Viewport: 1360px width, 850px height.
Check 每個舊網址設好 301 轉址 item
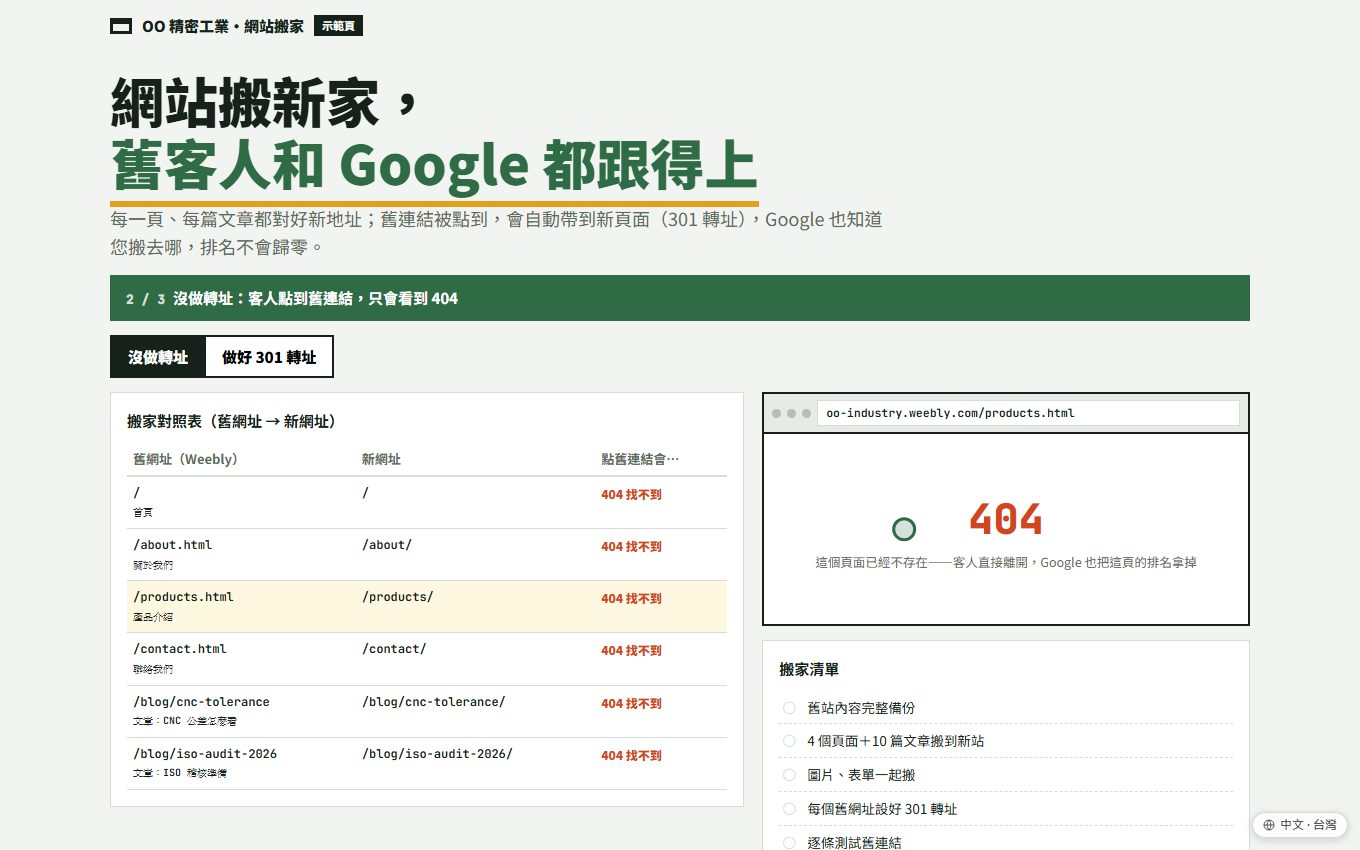(x=789, y=809)
